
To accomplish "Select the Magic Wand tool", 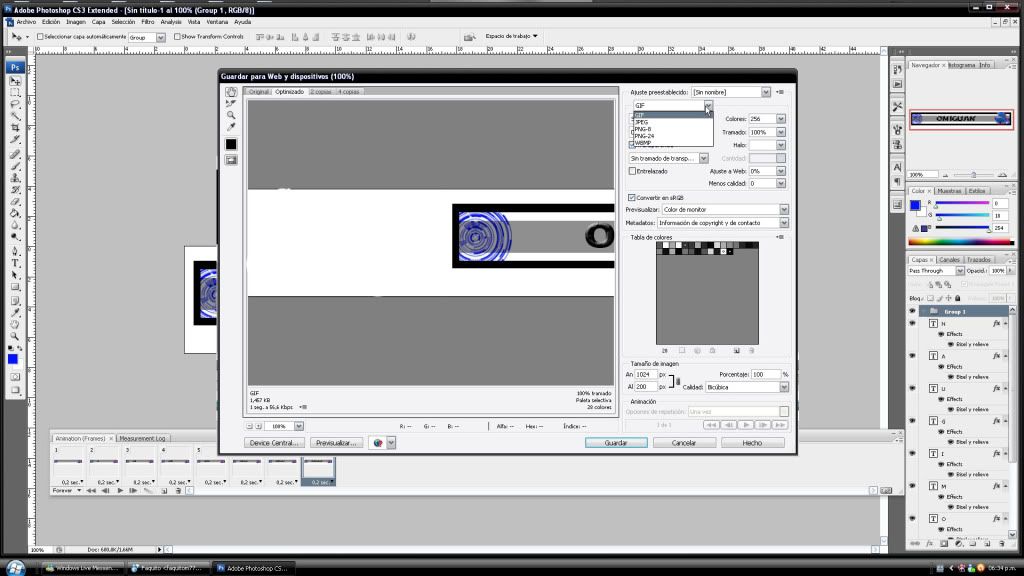I will (x=15, y=116).
